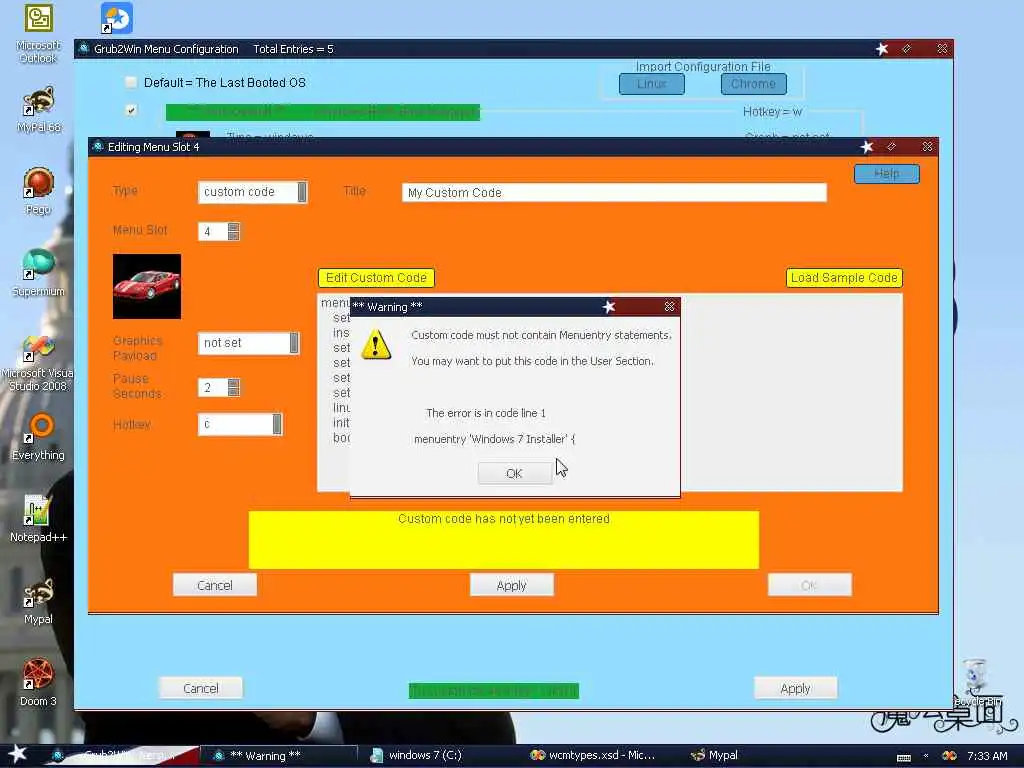This screenshot has height=768, width=1024.
Task: Open the Hotkey dropdown showing c
Action: point(240,424)
